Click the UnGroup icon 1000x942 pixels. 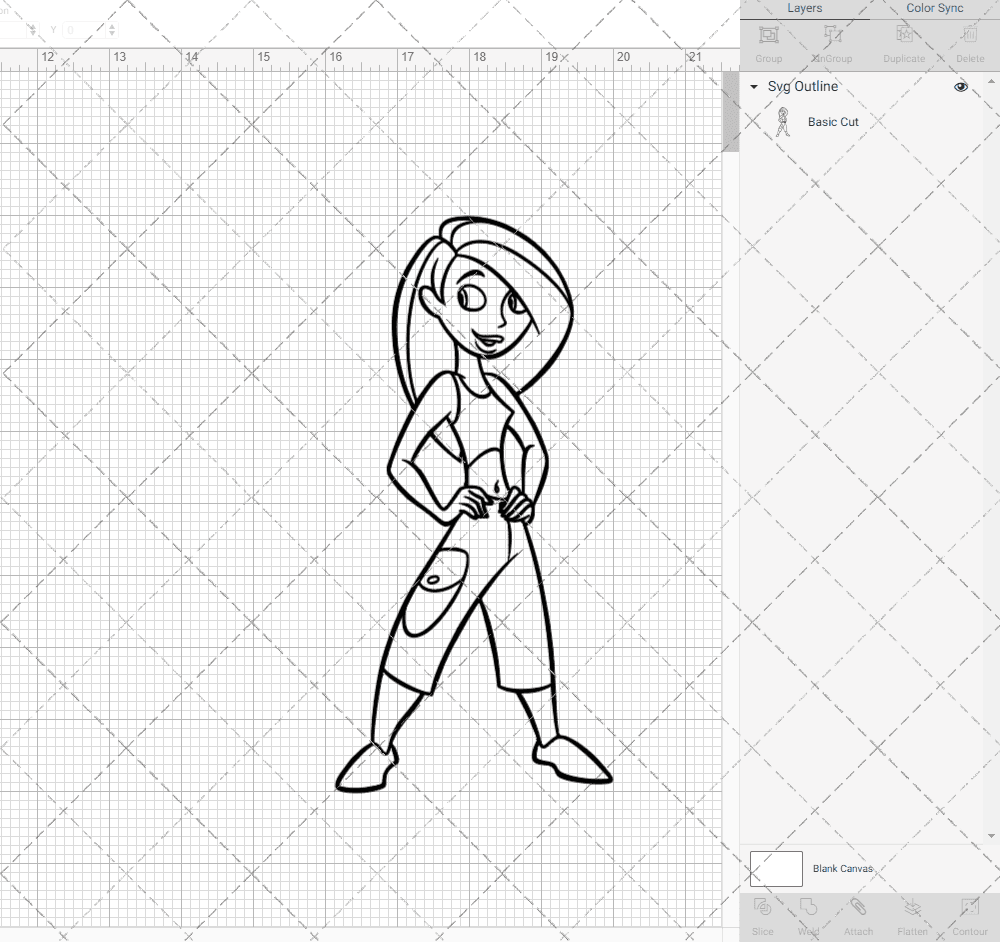pos(831,42)
